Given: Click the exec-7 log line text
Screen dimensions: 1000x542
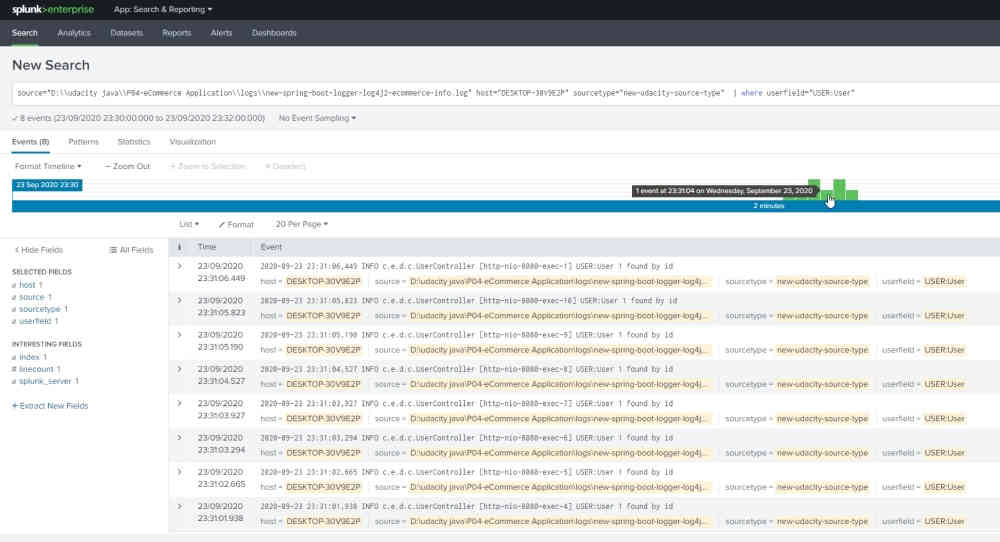Looking at the screenshot, I should pyautogui.click(x=466, y=404).
